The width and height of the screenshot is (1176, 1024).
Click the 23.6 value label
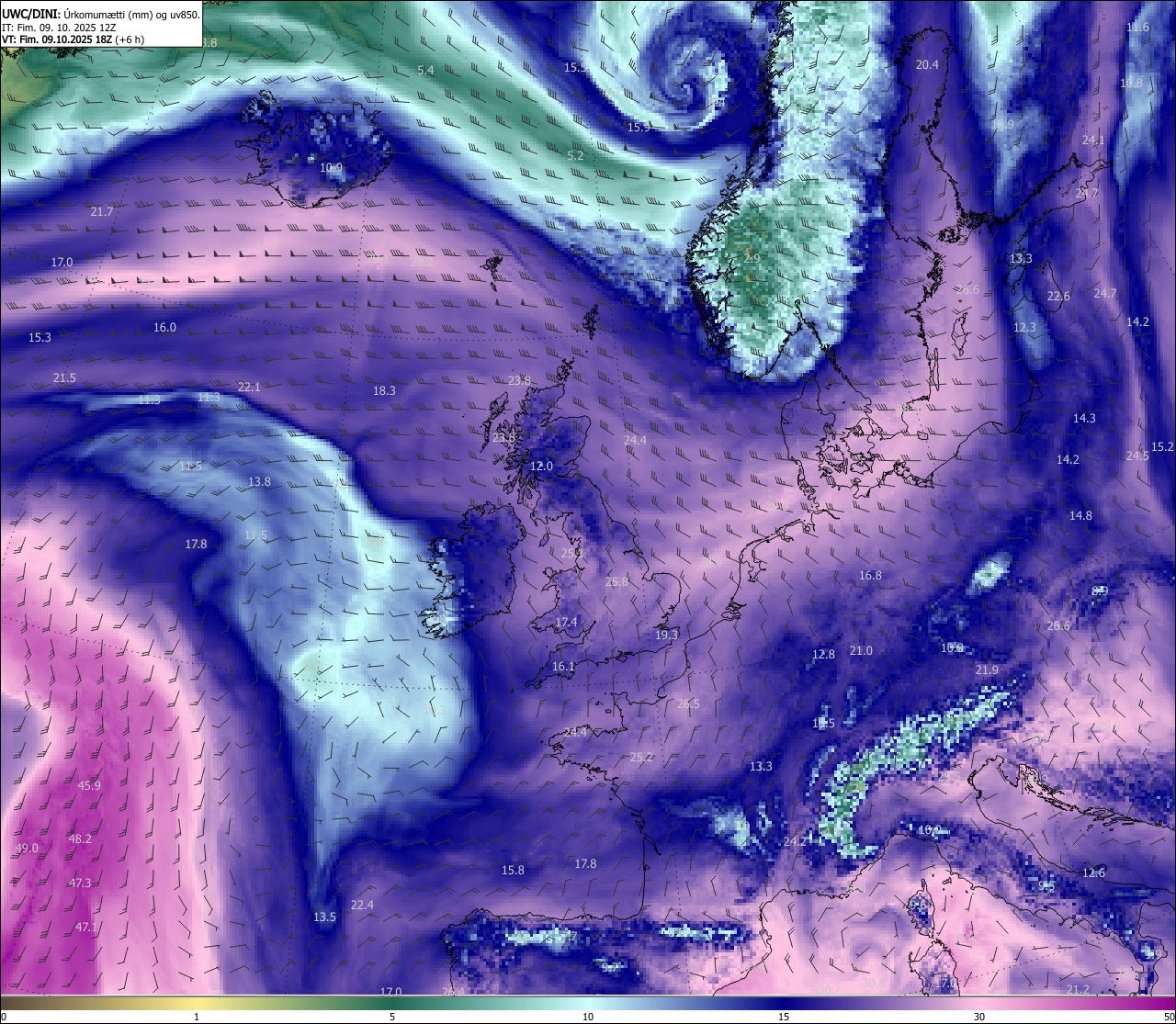tap(503, 437)
